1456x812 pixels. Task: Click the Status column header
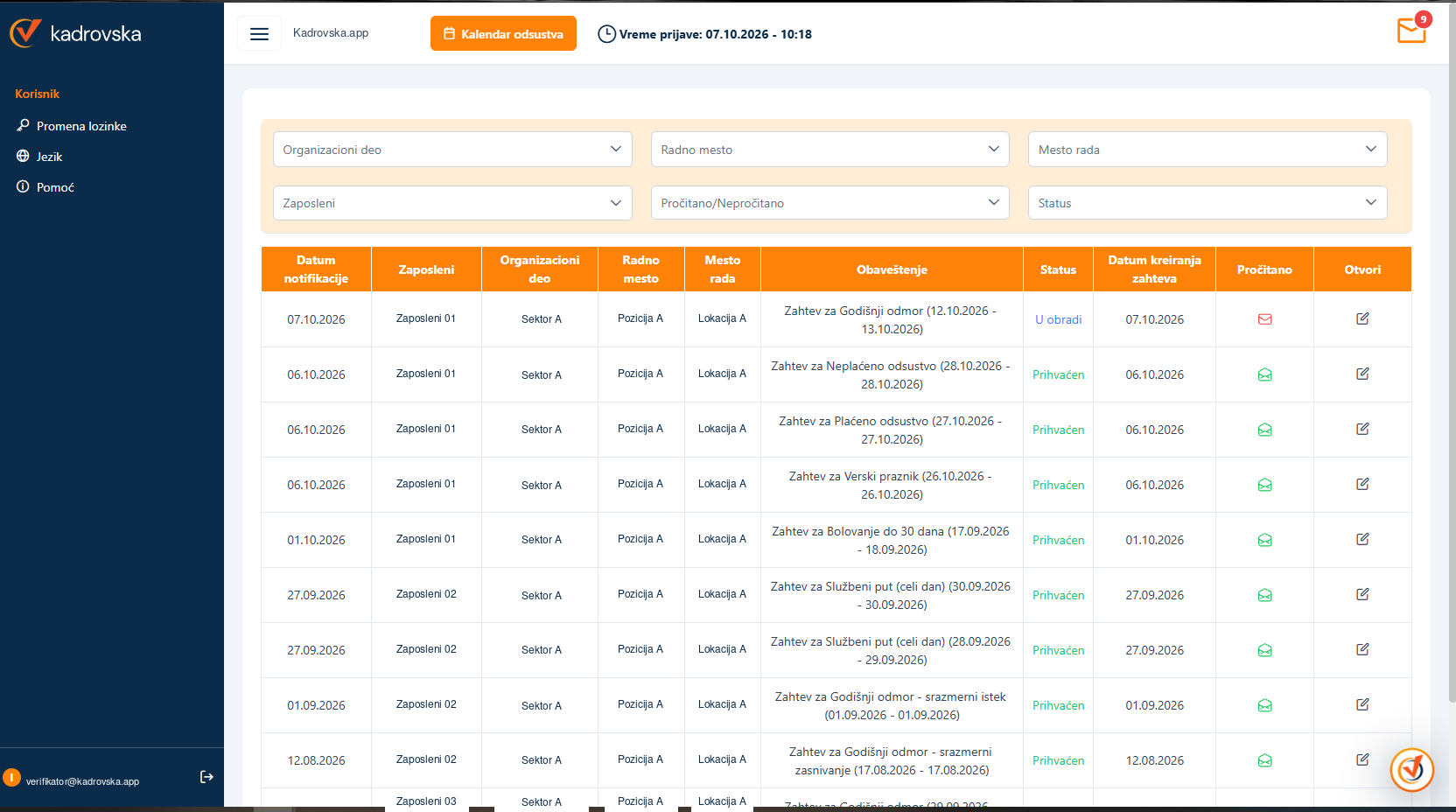tap(1058, 269)
